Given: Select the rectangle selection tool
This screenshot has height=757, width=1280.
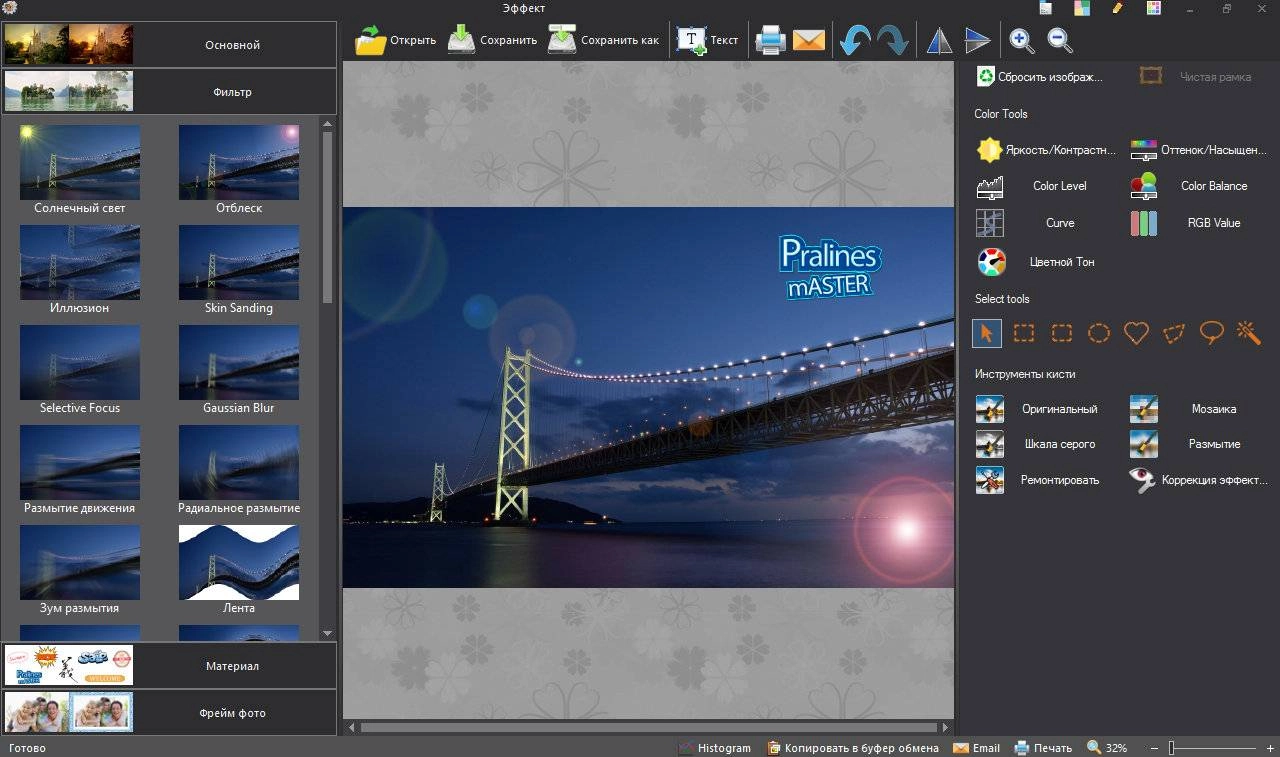Looking at the screenshot, I should 1024,333.
